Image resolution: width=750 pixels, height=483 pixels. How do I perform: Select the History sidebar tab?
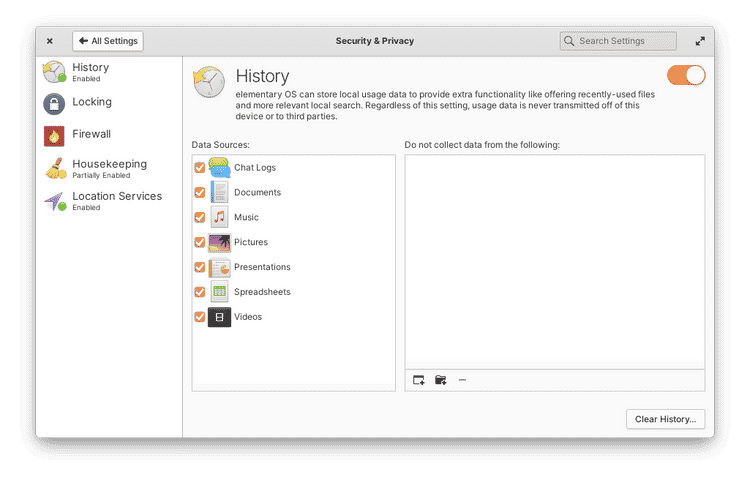pyautogui.click(x=90, y=71)
